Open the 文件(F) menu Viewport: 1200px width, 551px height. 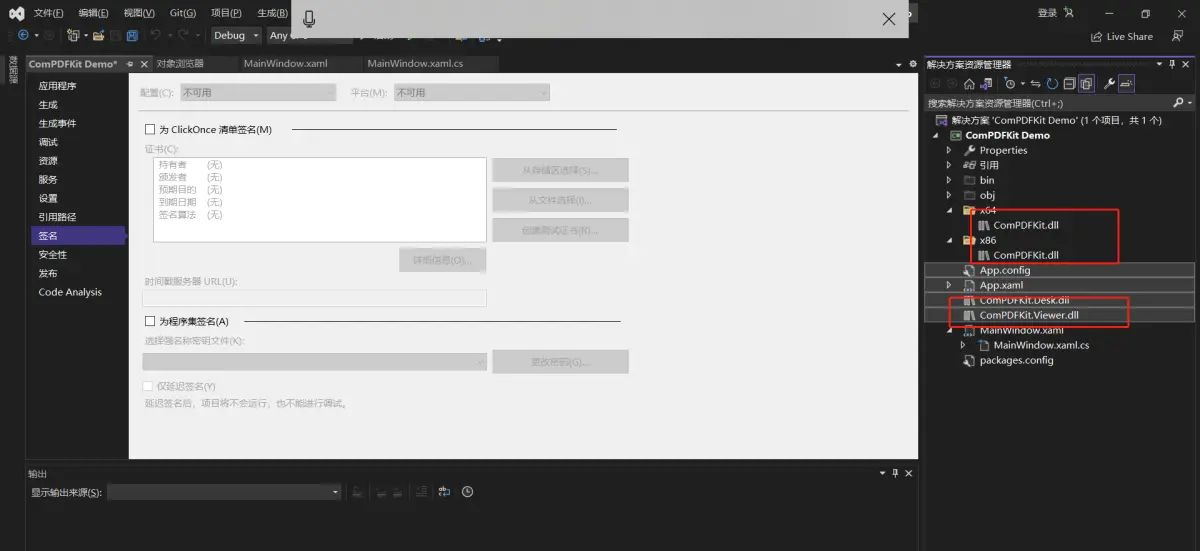(x=48, y=13)
